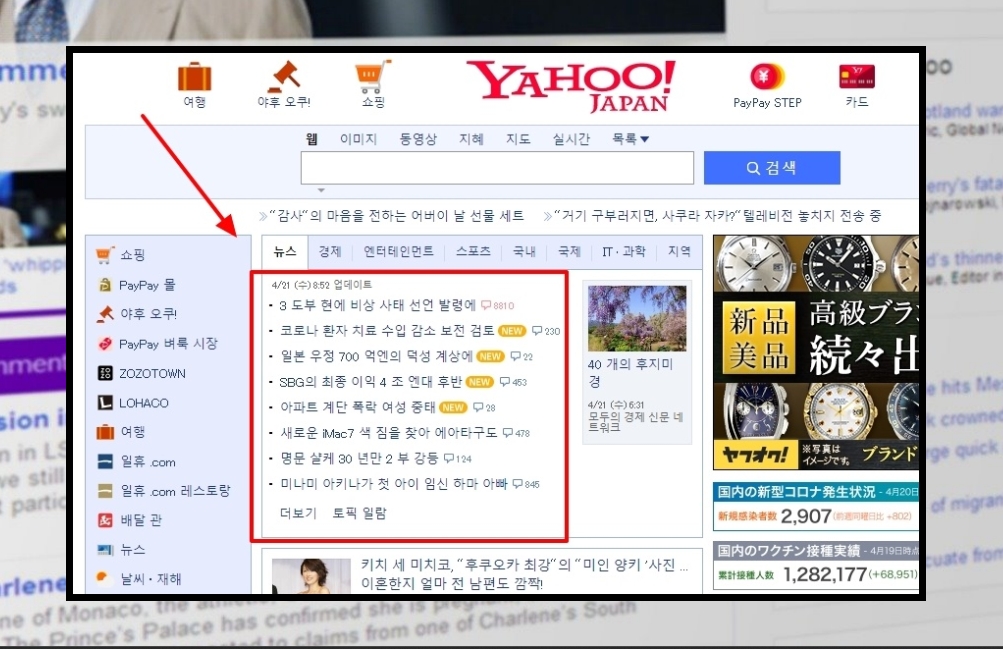Click the ZOZOTOWN sidebar text link
1003x649 pixels.
(x=152, y=373)
